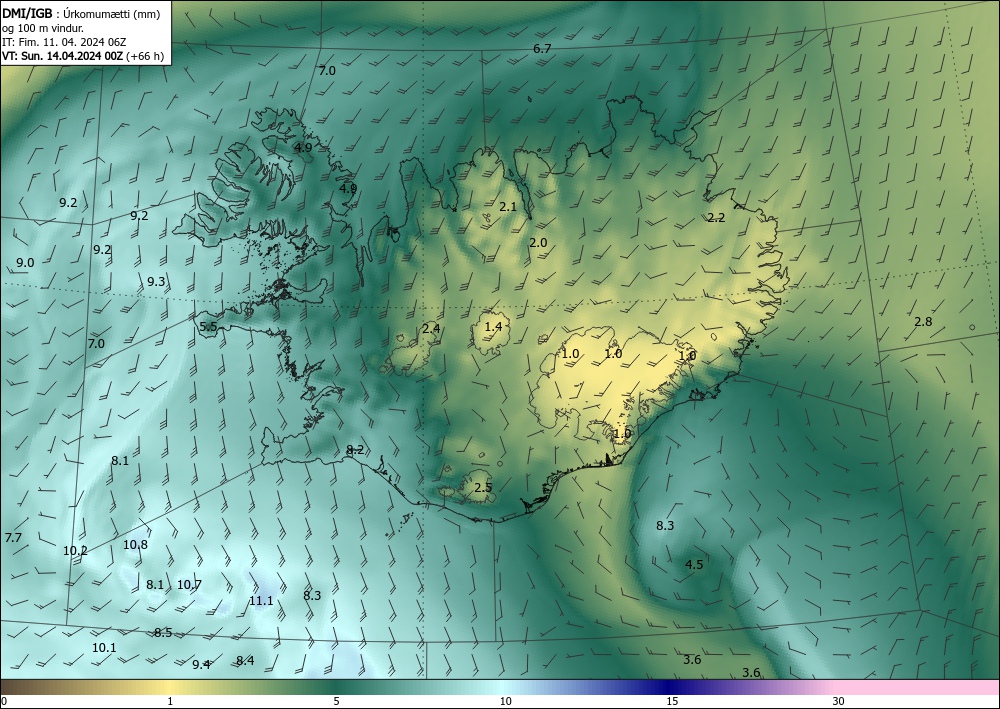Click the '11.1' value on the map
The height and width of the screenshot is (709, 1000).
point(261,601)
